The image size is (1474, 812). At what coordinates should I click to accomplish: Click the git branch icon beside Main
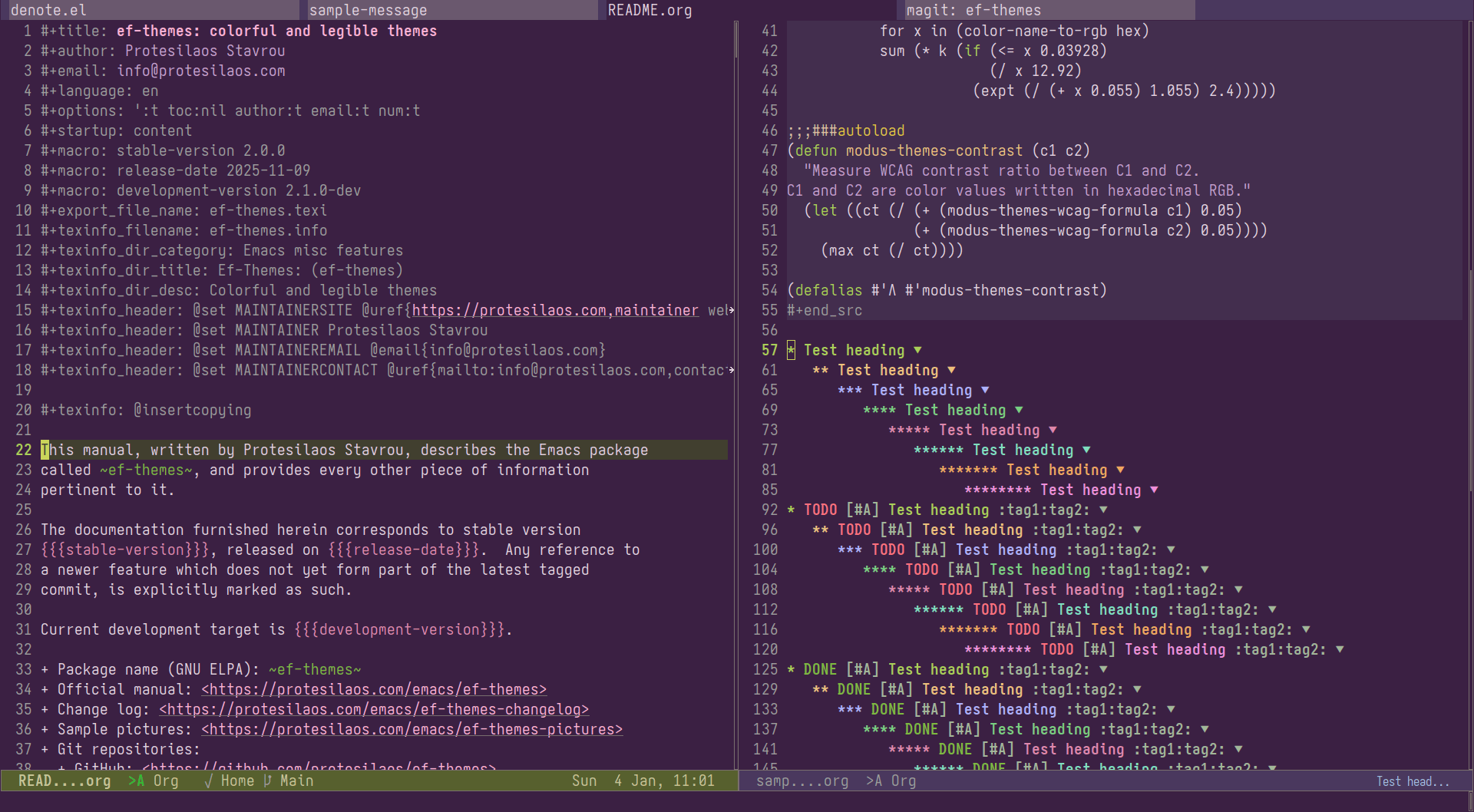coord(267,781)
